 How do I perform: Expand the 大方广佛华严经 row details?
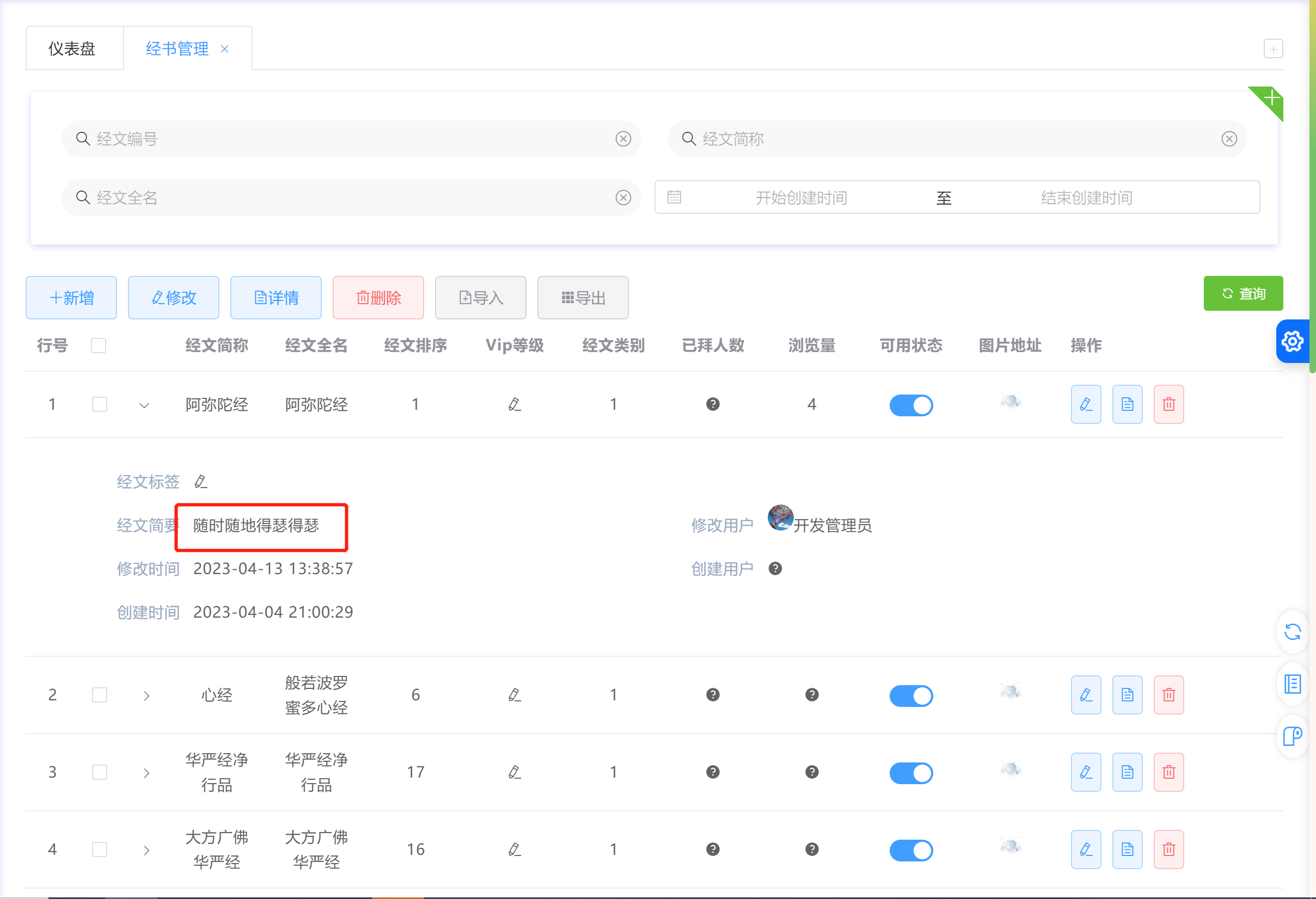click(146, 851)
